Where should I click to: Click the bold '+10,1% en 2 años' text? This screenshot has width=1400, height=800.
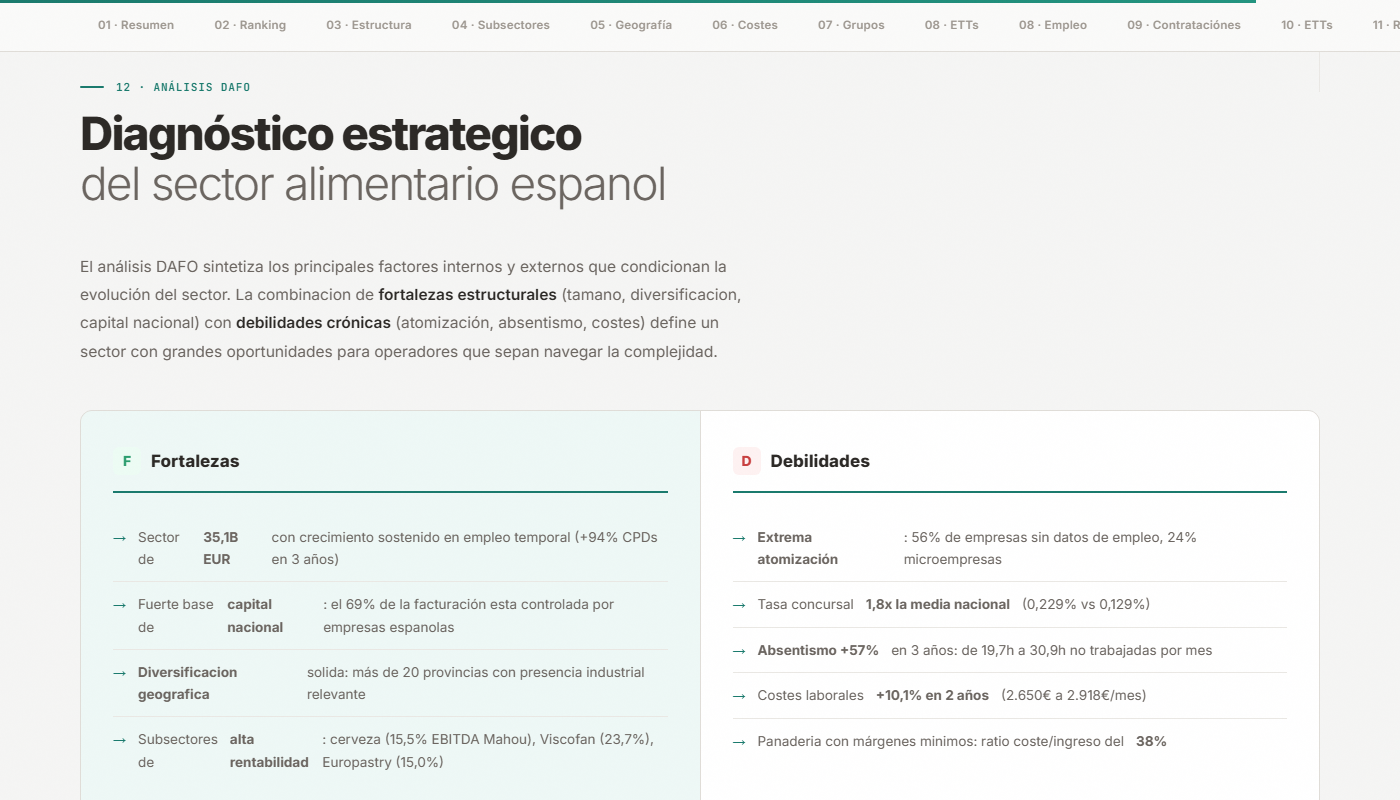click(932, 696)
